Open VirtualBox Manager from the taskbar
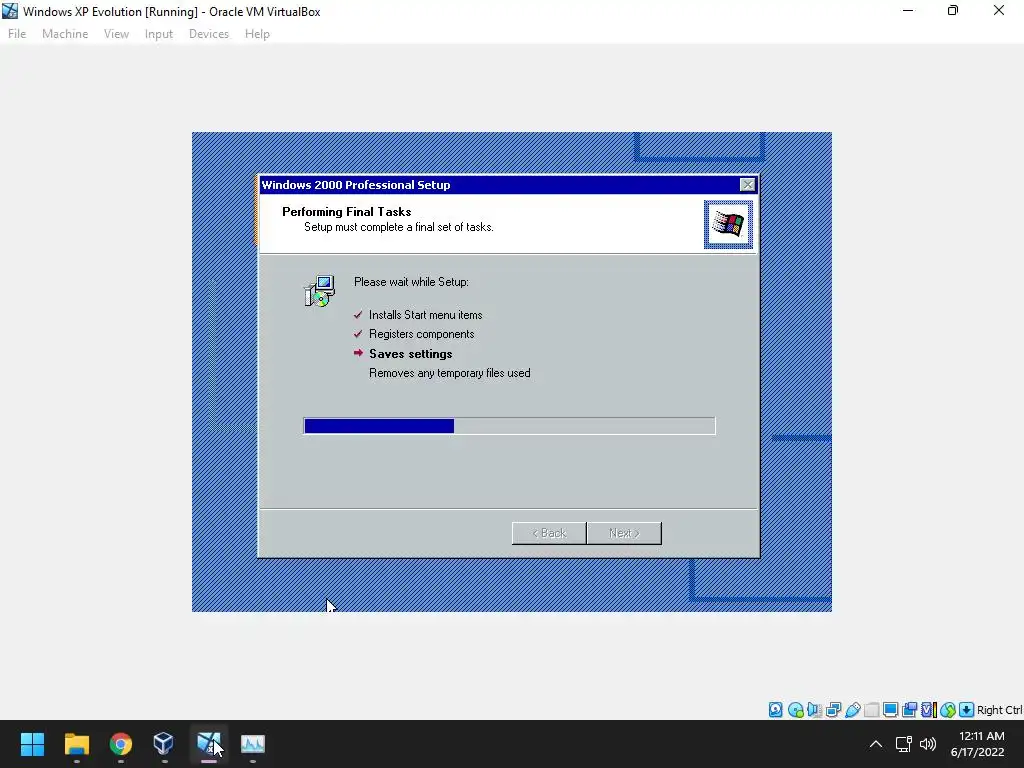 (x=164, y=744)
